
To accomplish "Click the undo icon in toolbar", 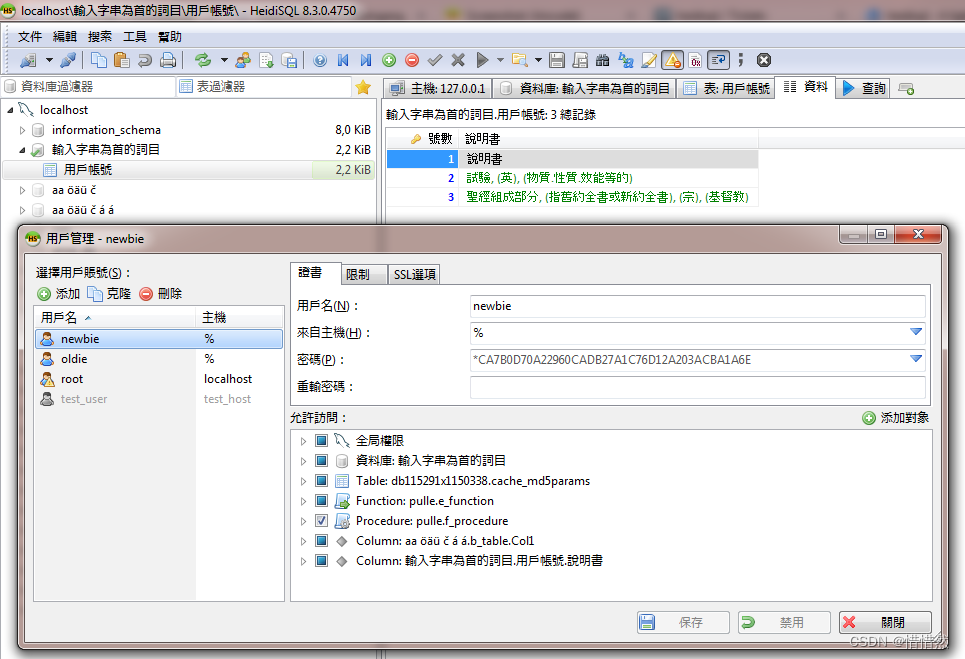I will coord(145,60).
